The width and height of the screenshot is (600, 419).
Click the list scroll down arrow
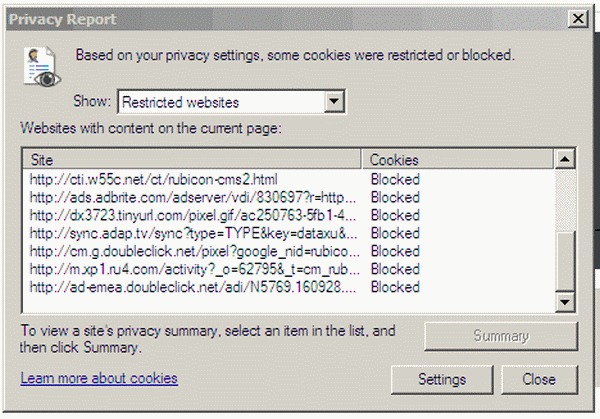pos(565,302)
